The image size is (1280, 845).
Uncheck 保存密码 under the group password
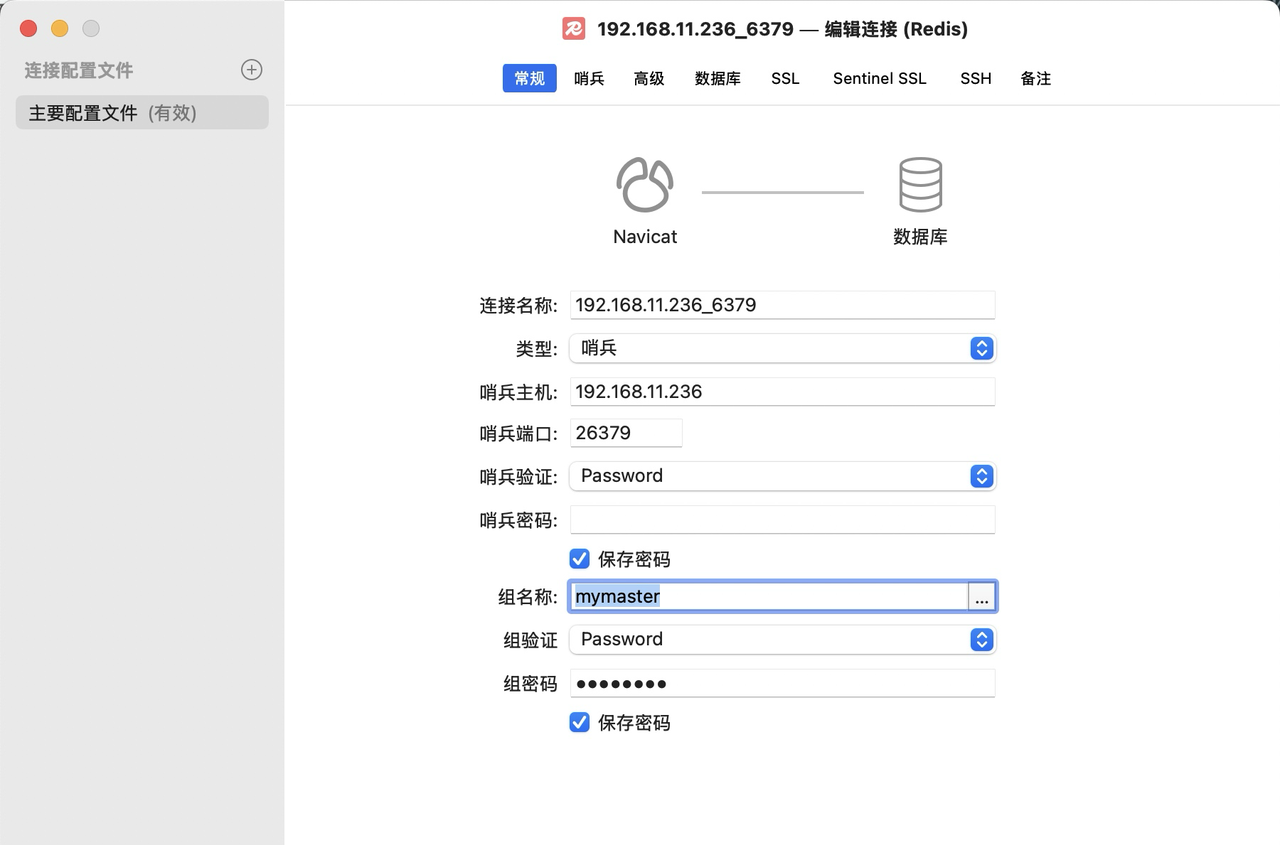pos(579,722)
